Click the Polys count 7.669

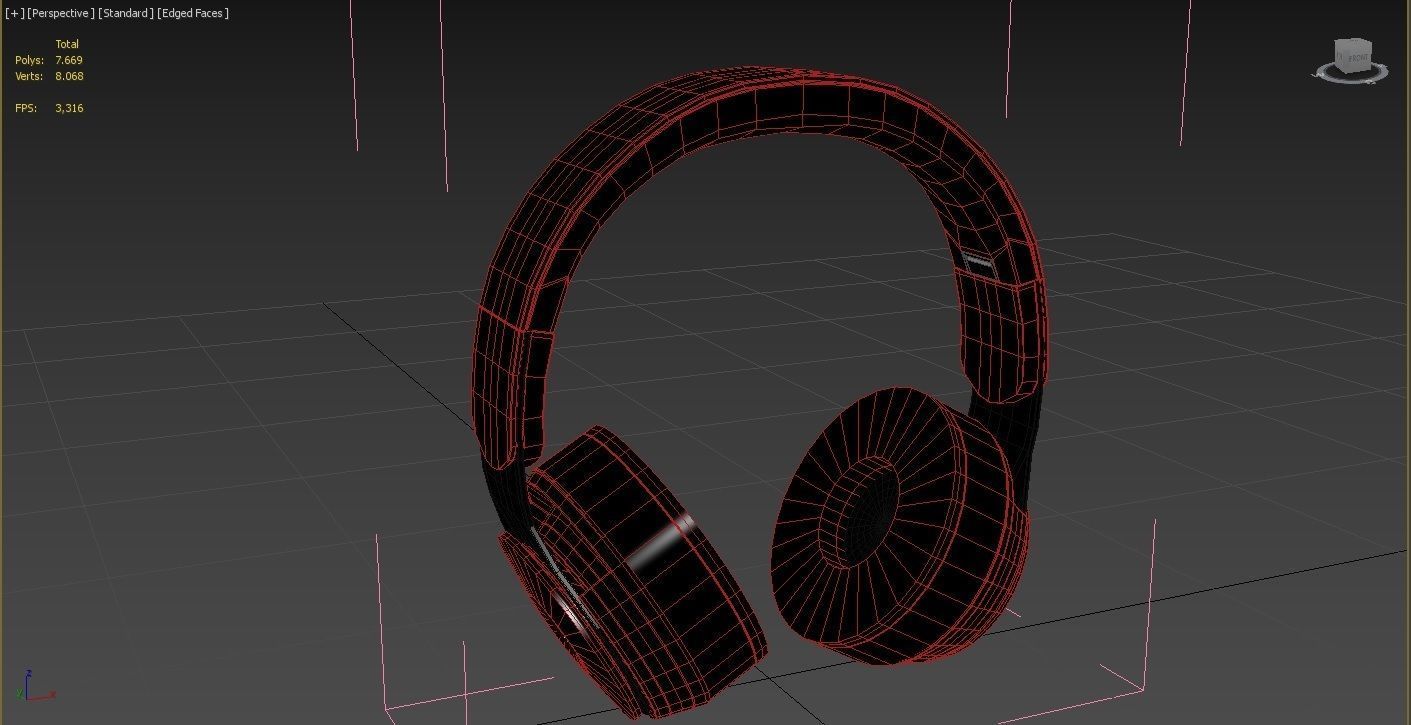coord(69,60)
